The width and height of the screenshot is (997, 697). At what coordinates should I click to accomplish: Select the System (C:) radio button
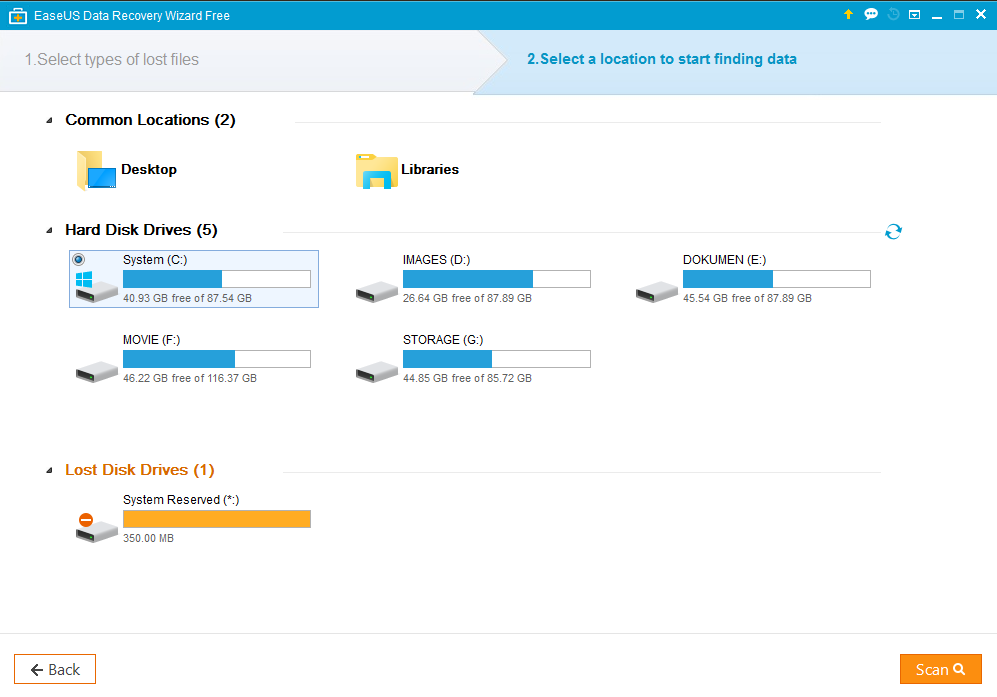coord(79,260)
